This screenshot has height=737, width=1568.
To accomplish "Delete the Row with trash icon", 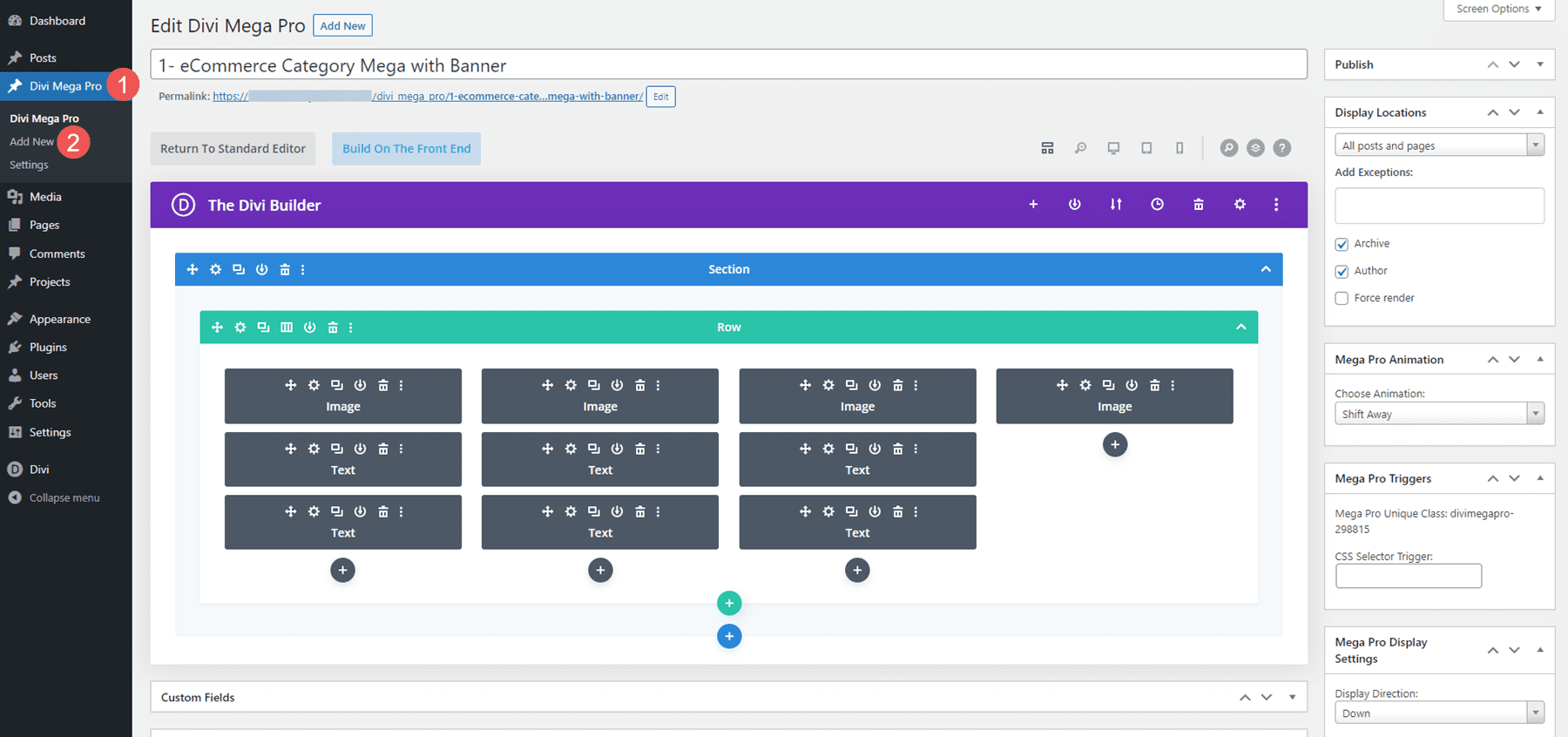I will (x=333, y=328).
